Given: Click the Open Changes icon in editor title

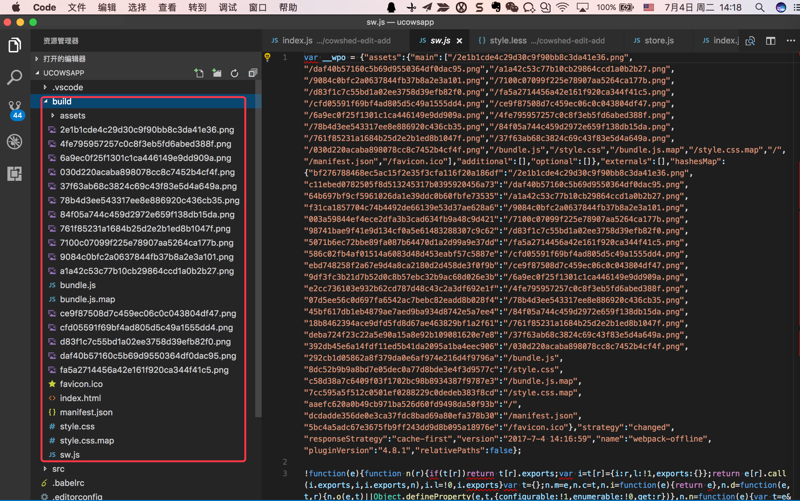Looking at the screenshot, I should 751,41.
